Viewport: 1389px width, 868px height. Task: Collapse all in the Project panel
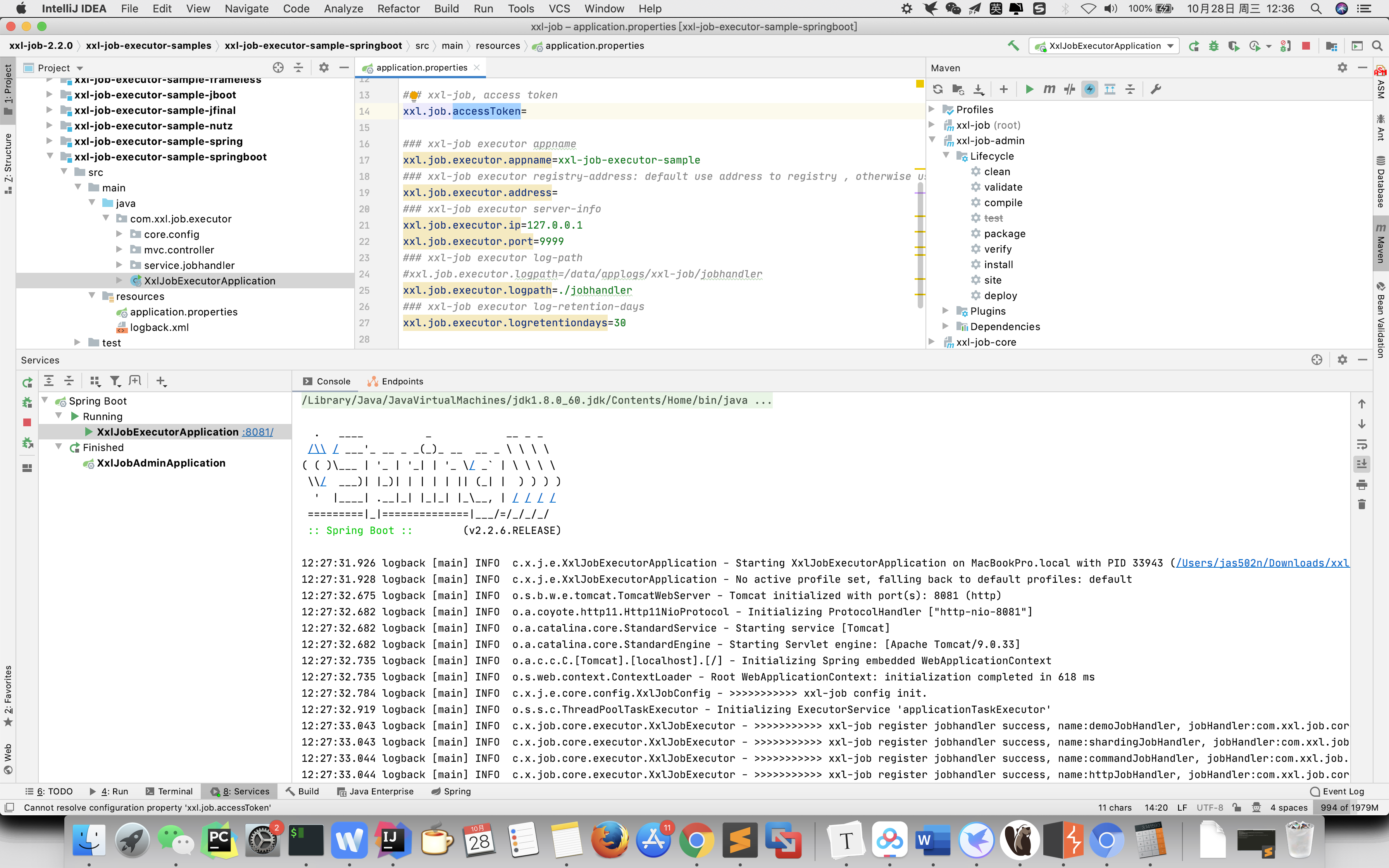pos(298,68)
